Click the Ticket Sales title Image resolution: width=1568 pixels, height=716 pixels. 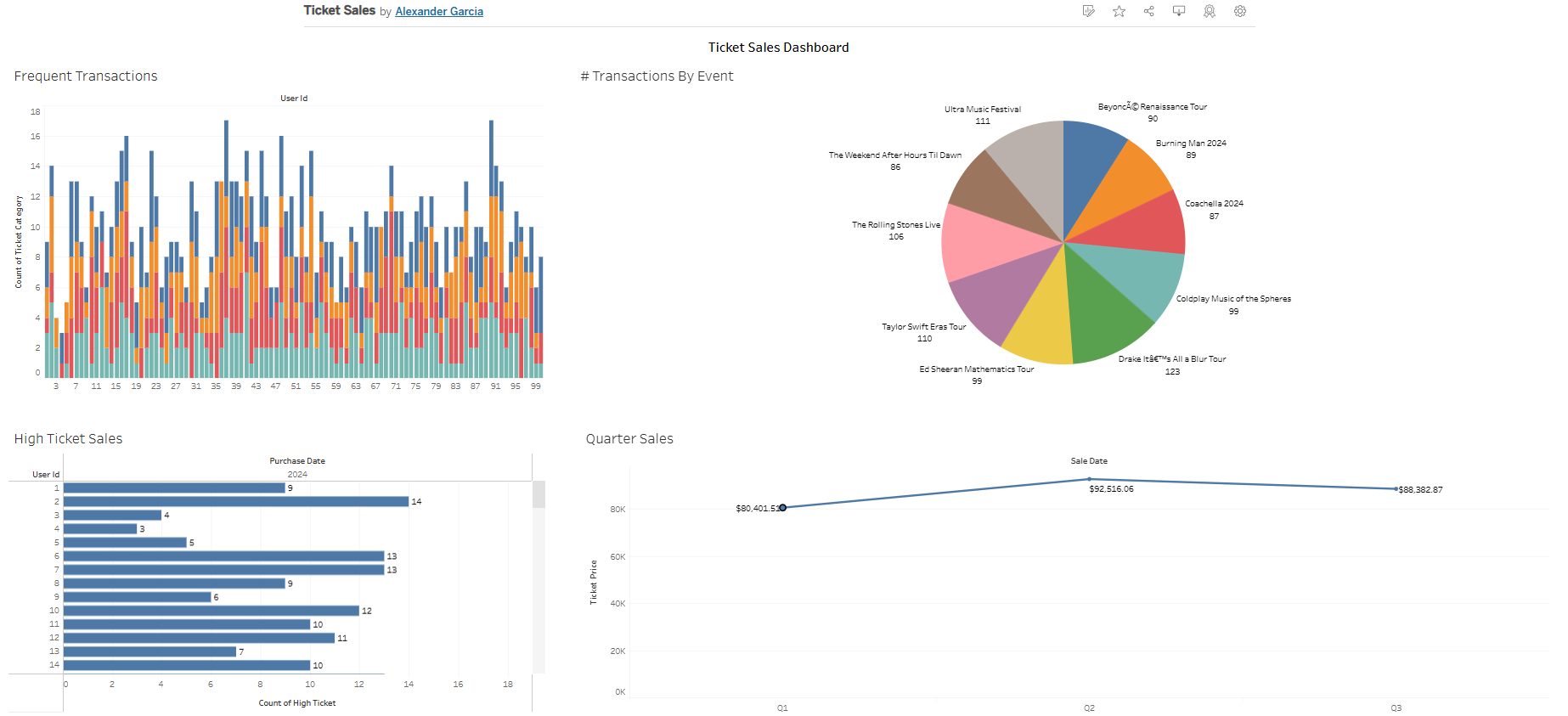[x=339, y=10]
